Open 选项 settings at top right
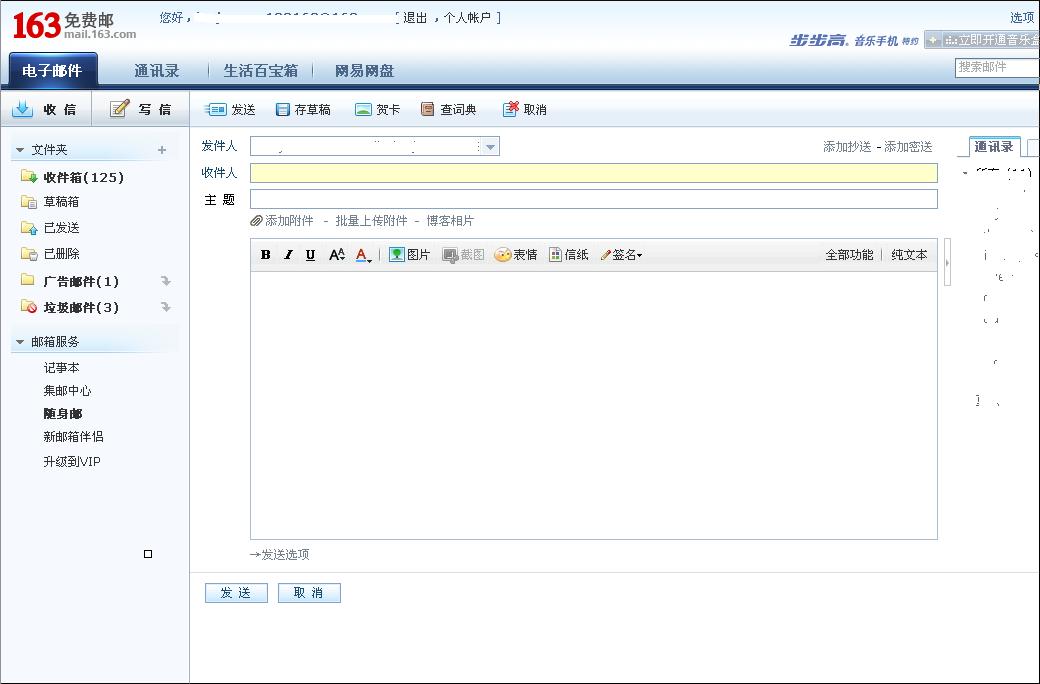1040x684 pixels. click(x=1022, y=18)
